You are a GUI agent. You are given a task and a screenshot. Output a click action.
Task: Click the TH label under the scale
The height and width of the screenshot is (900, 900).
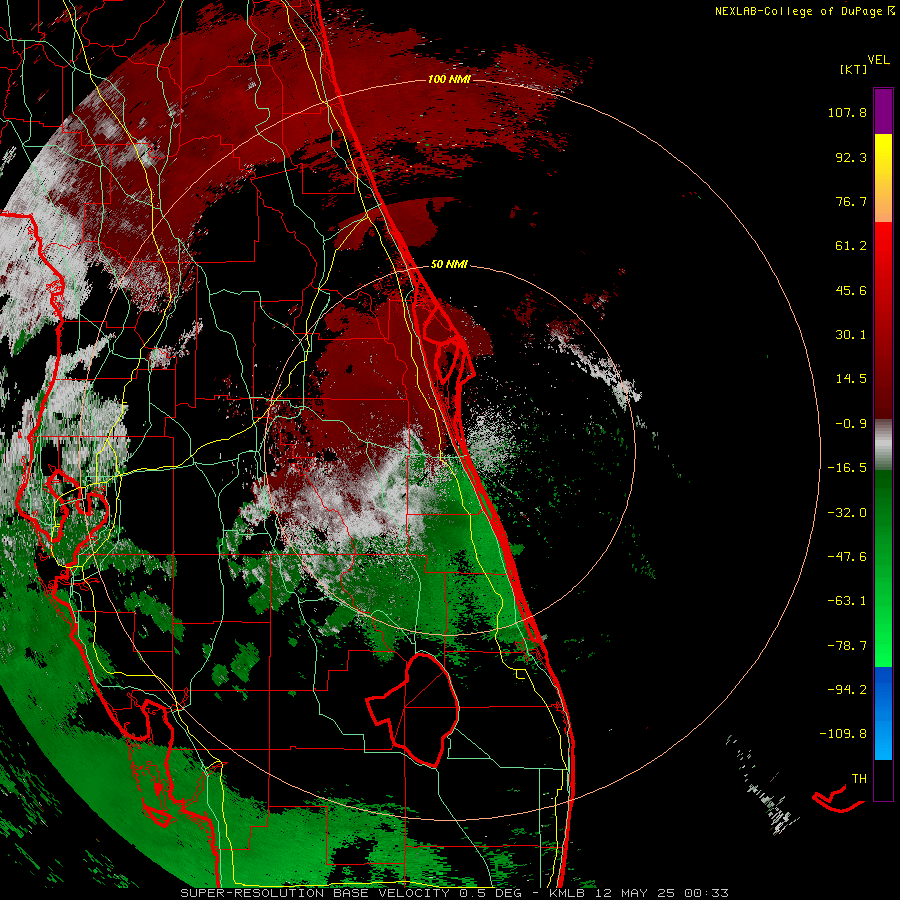point(859,779)
